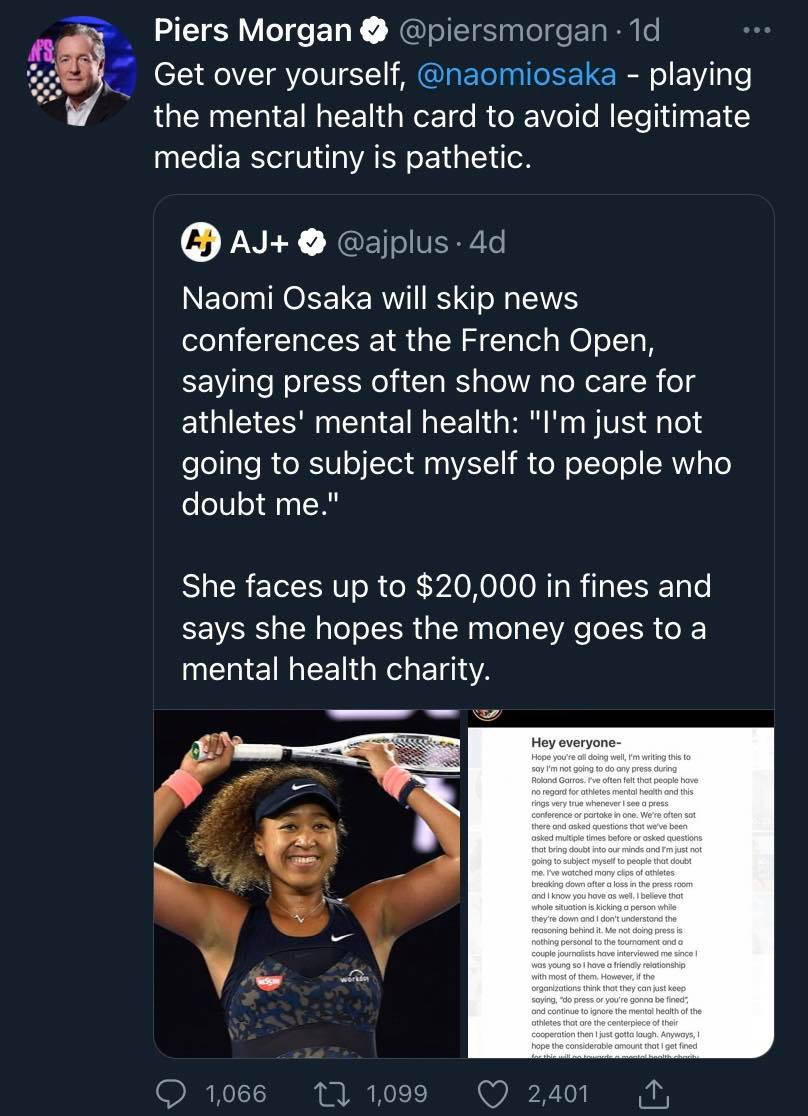Open the 'Hey everyone' statement image
This screenshot has width=808, height=1116.
pyautogui.click(x=621, y=883)
